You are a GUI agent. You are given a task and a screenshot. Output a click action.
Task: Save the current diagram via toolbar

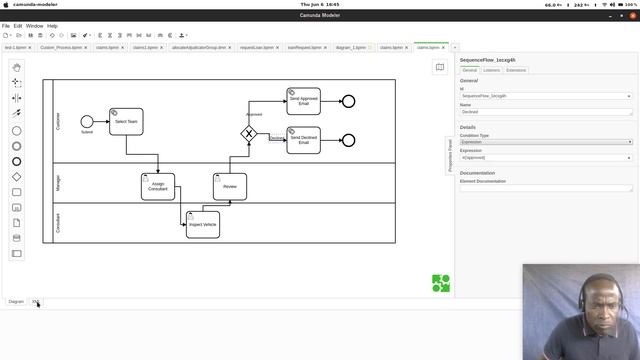coord(31,36)
